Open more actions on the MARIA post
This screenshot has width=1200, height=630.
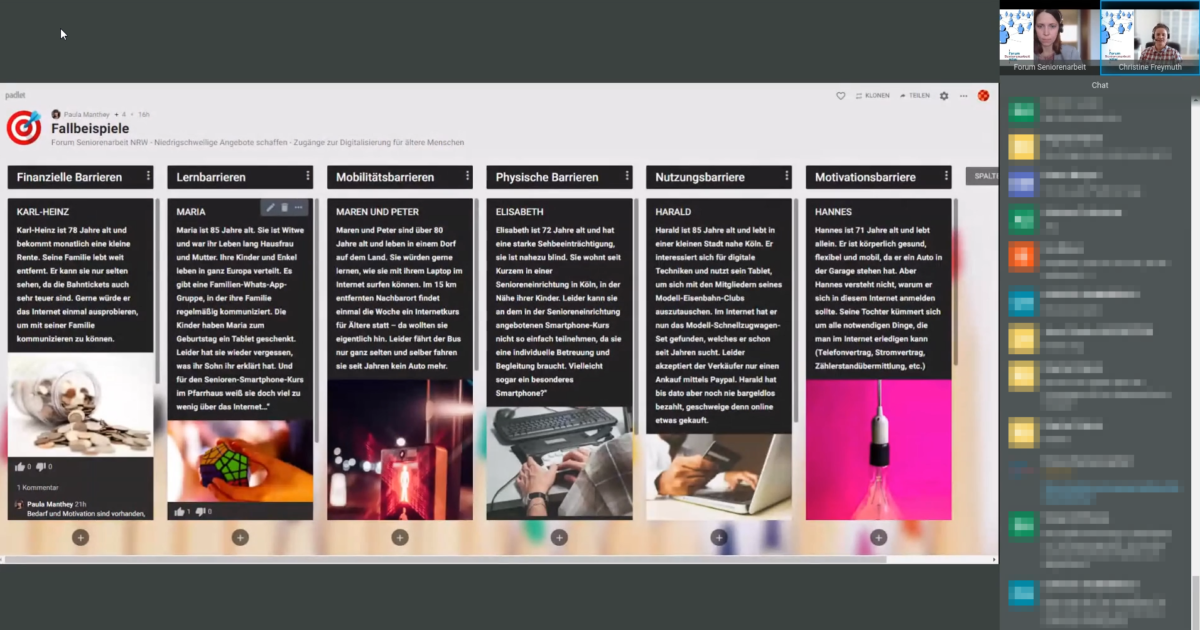coord(298,208)
